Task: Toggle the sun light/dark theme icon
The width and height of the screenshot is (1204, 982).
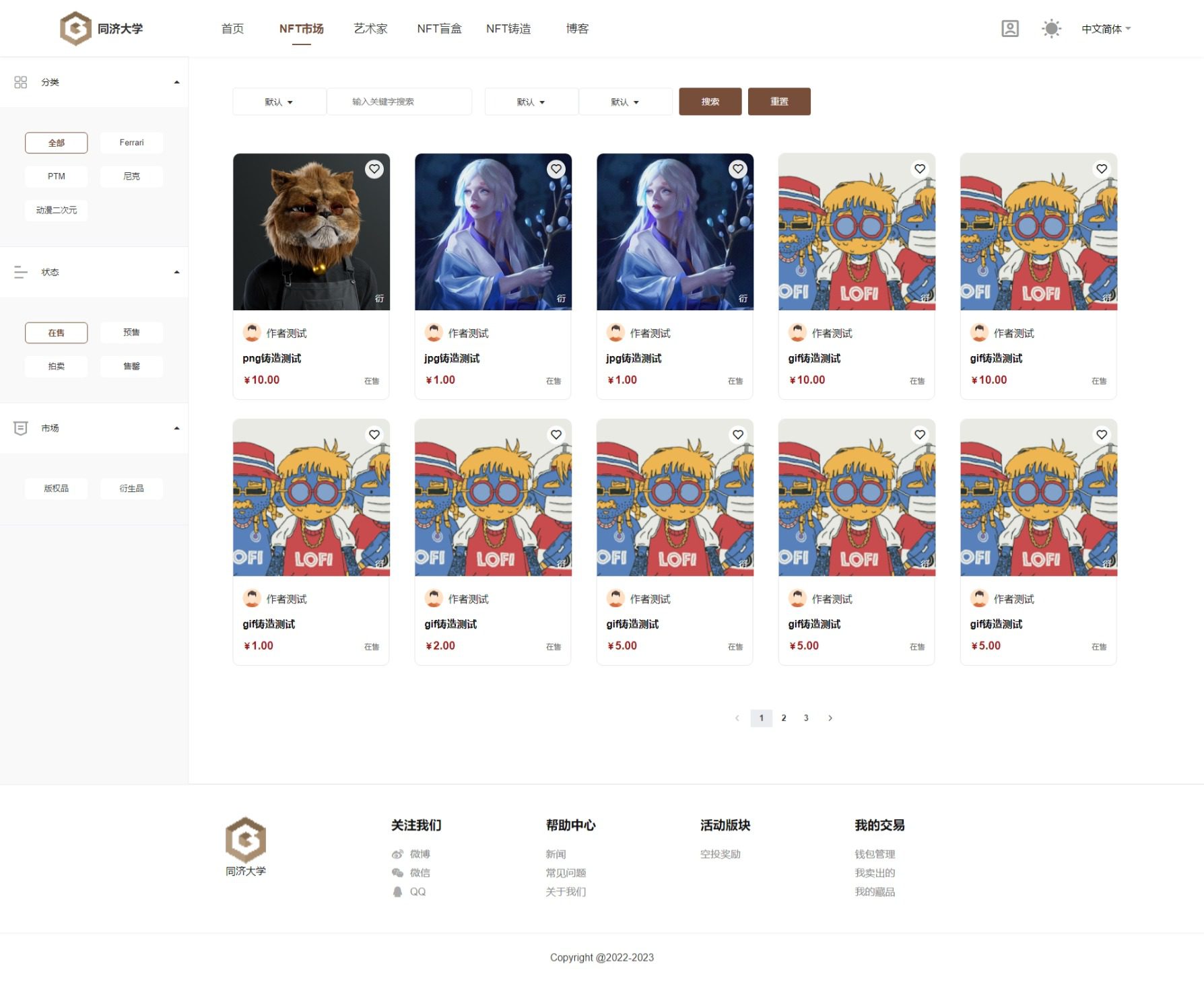Action: pyautogui.click(x=1051, y=28)
